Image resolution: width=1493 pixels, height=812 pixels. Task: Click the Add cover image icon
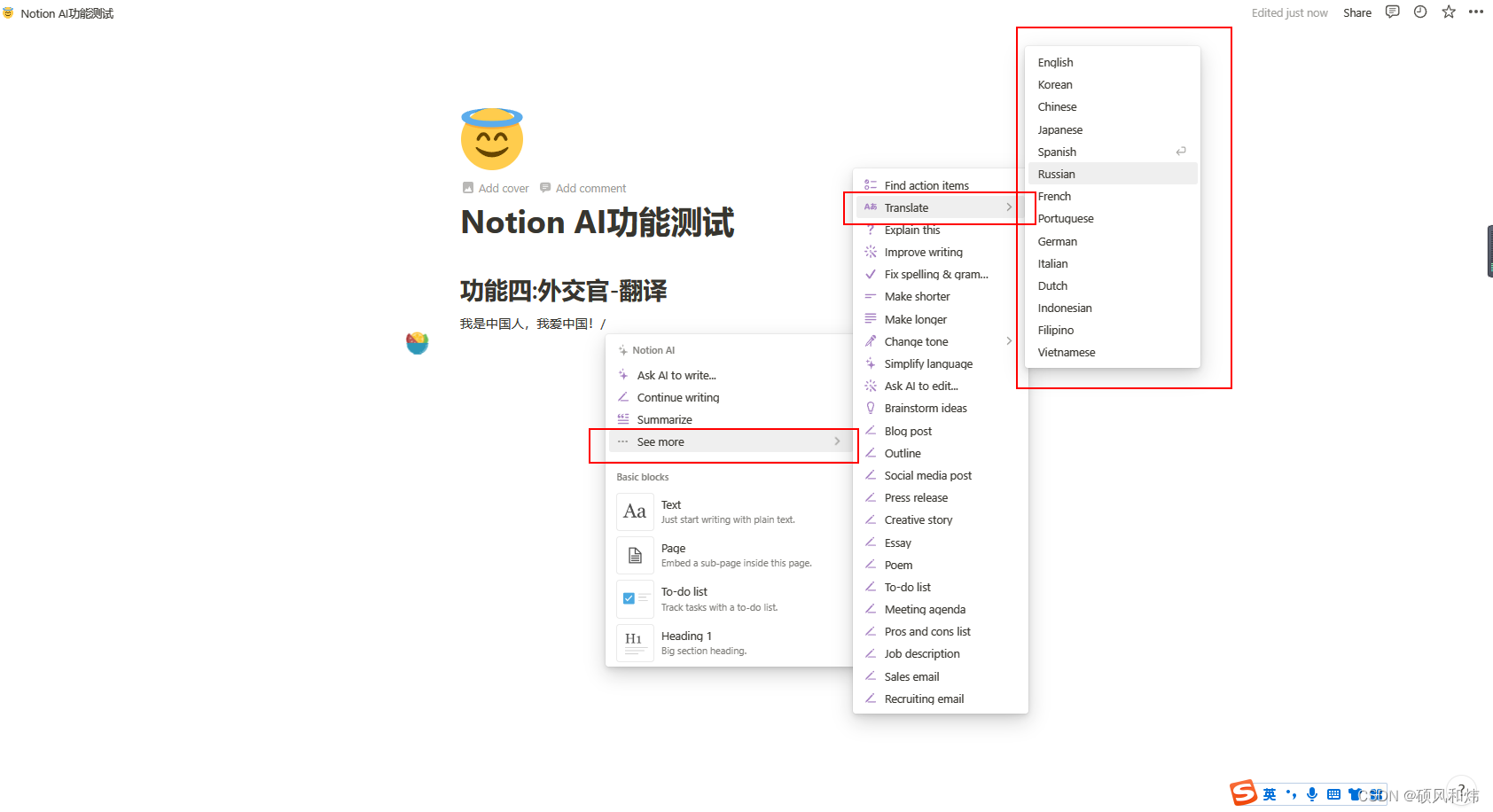pos(468,188)
